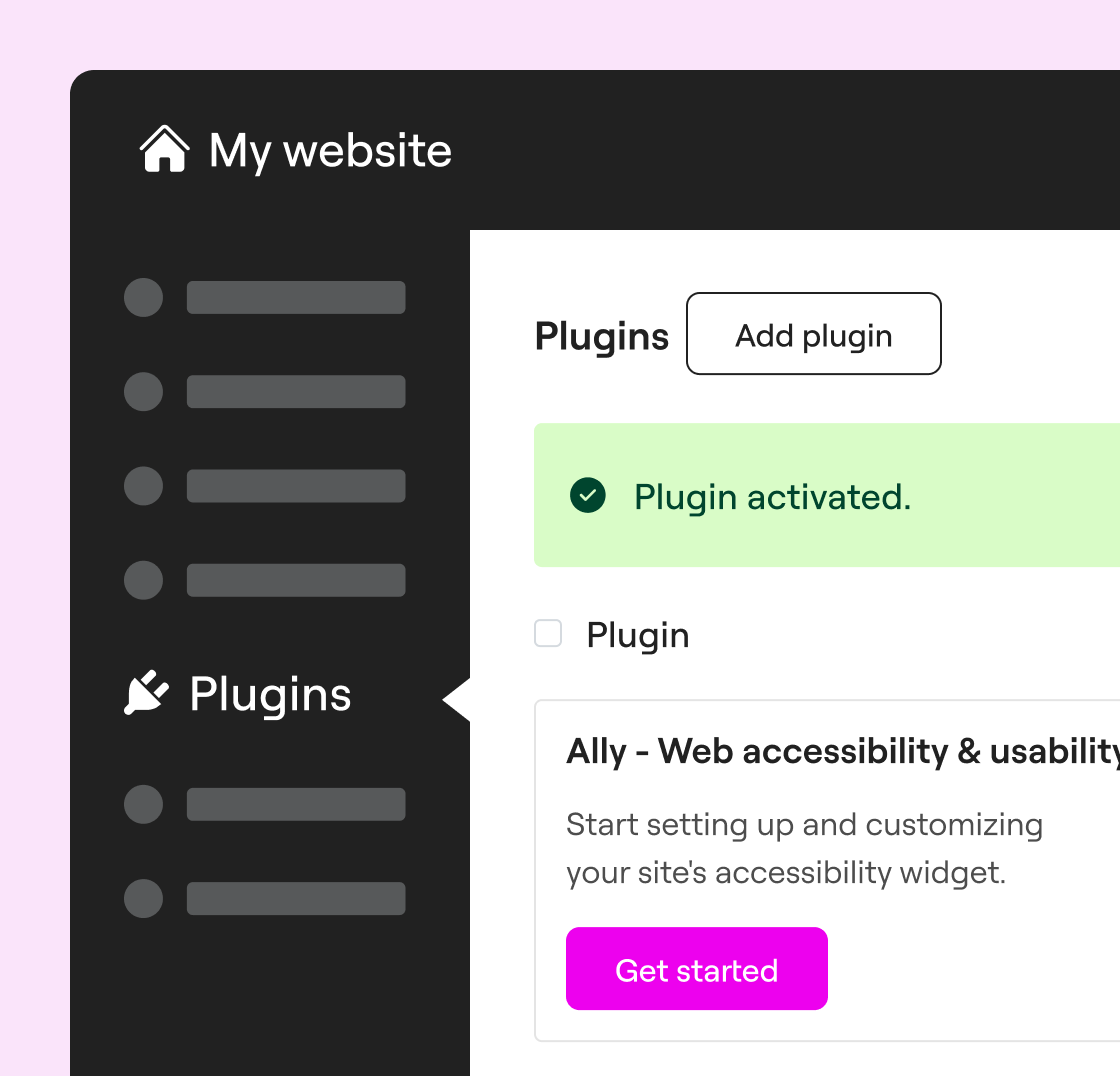1120x1076 pixels.
Task: Click the second gray circle icon in the sidebar
Action: coord(143,392)
